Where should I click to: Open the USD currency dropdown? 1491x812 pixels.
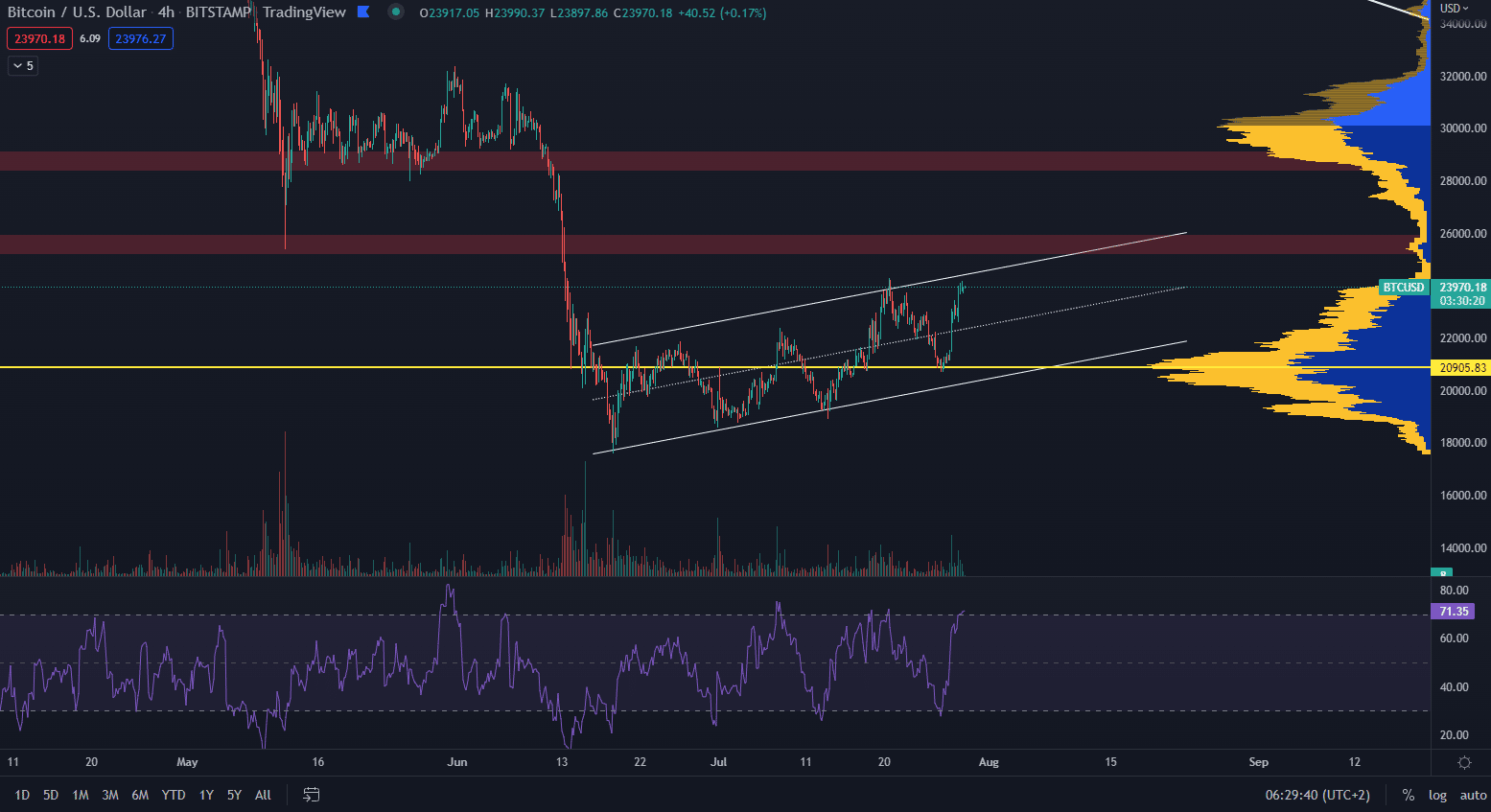tap(1454, 9)
